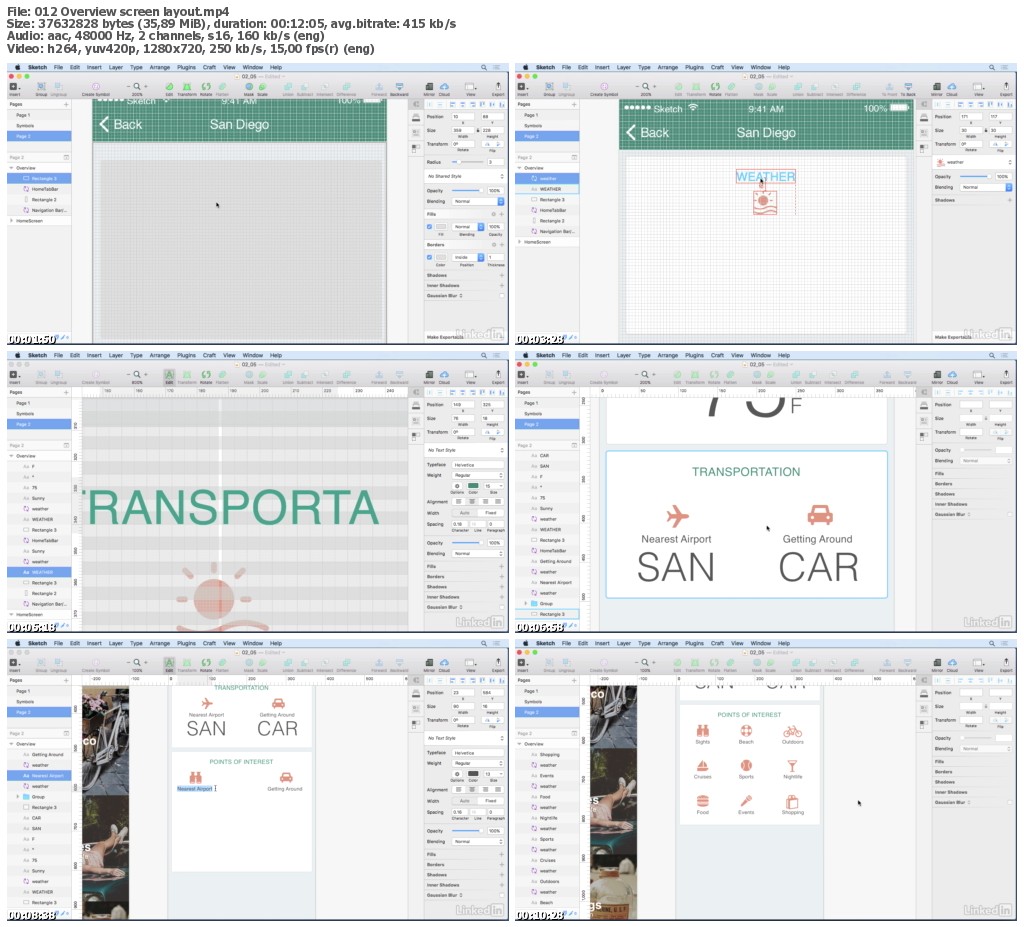Click the Backward icon in the 00:01:50 frame

pyautogui.click(x=399, y=87)
